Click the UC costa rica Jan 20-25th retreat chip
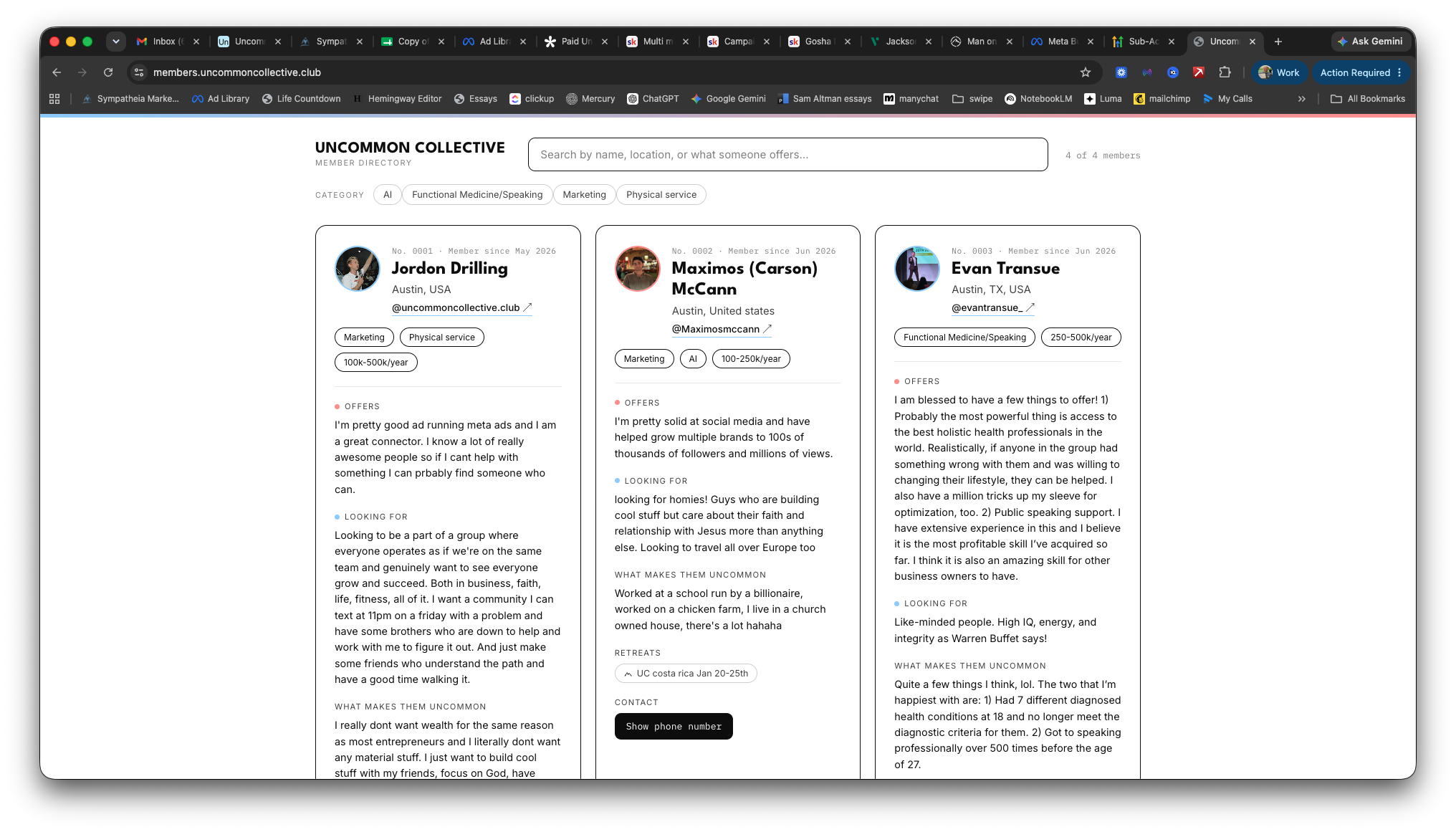1456x832 pixels. (x=686, y=674)
